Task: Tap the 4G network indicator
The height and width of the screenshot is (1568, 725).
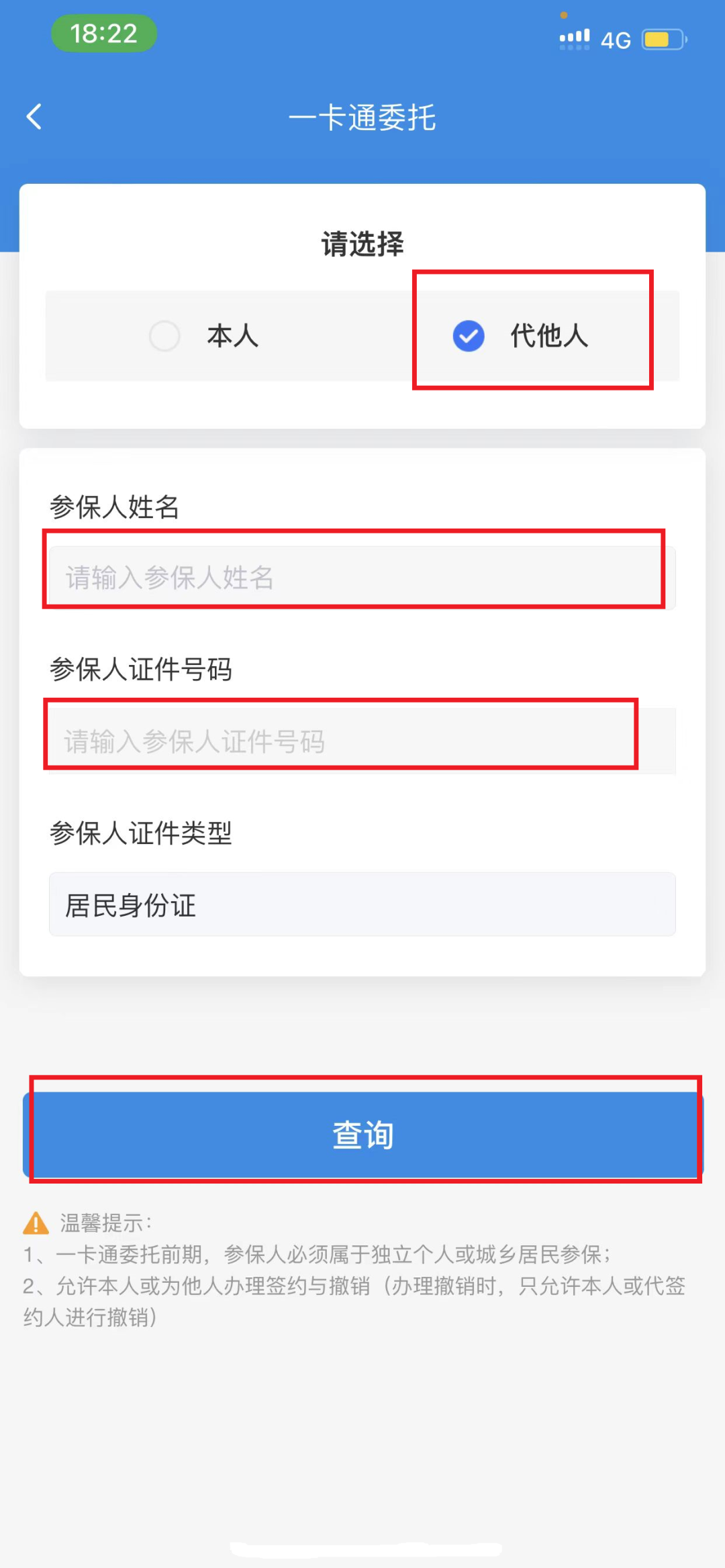Action: click(x=616, y=40)
